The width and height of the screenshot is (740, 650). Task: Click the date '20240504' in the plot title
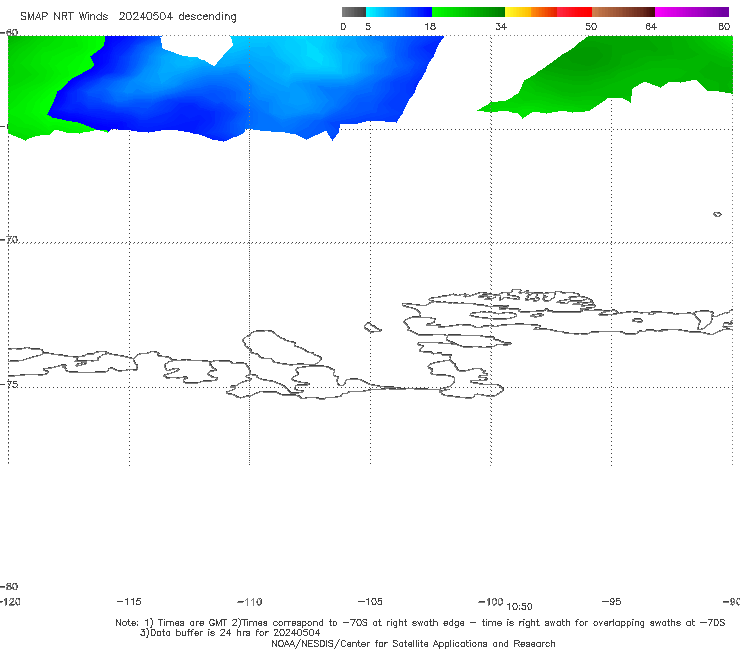pyautogui.click(x=145, y=17)
